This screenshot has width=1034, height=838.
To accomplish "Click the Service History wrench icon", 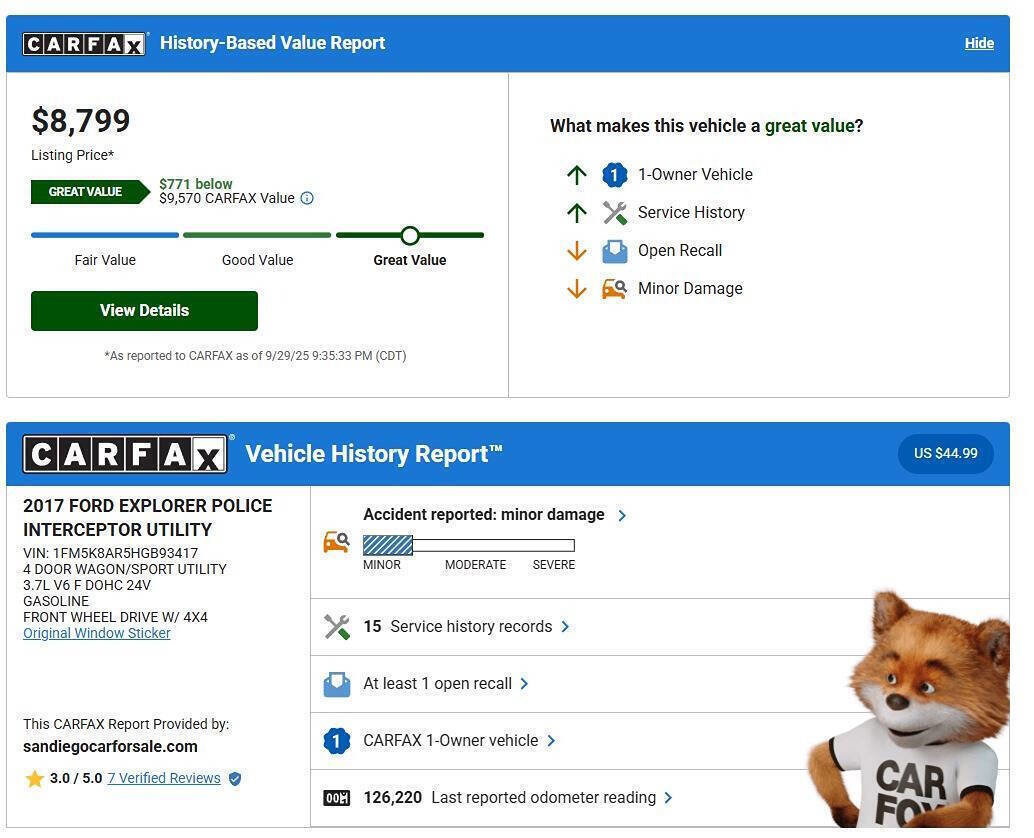I will click(614, 213).
